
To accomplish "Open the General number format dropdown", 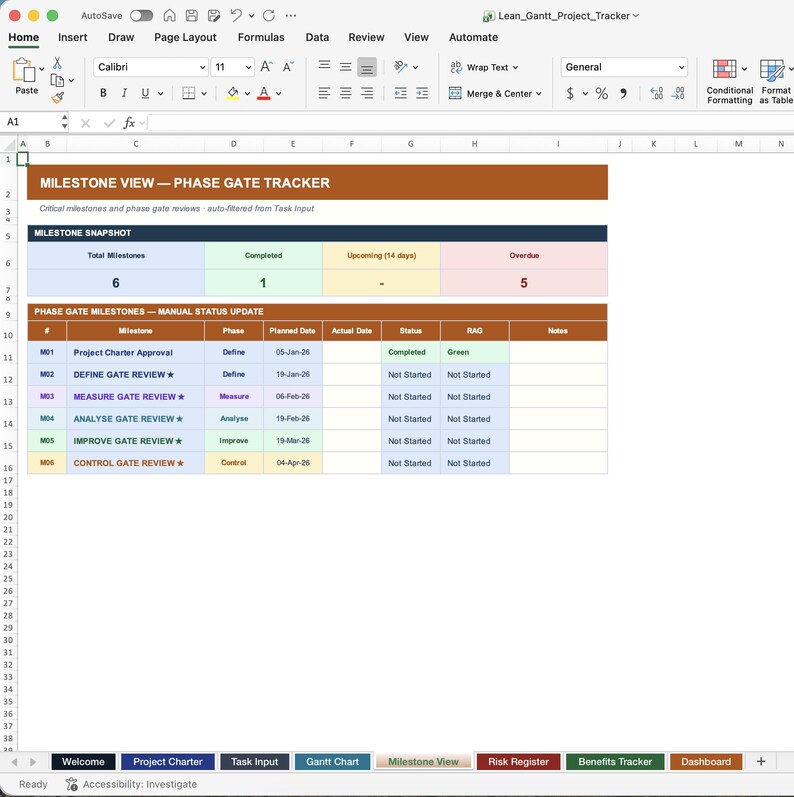I will pyautogui.click(x=624, y=67).
